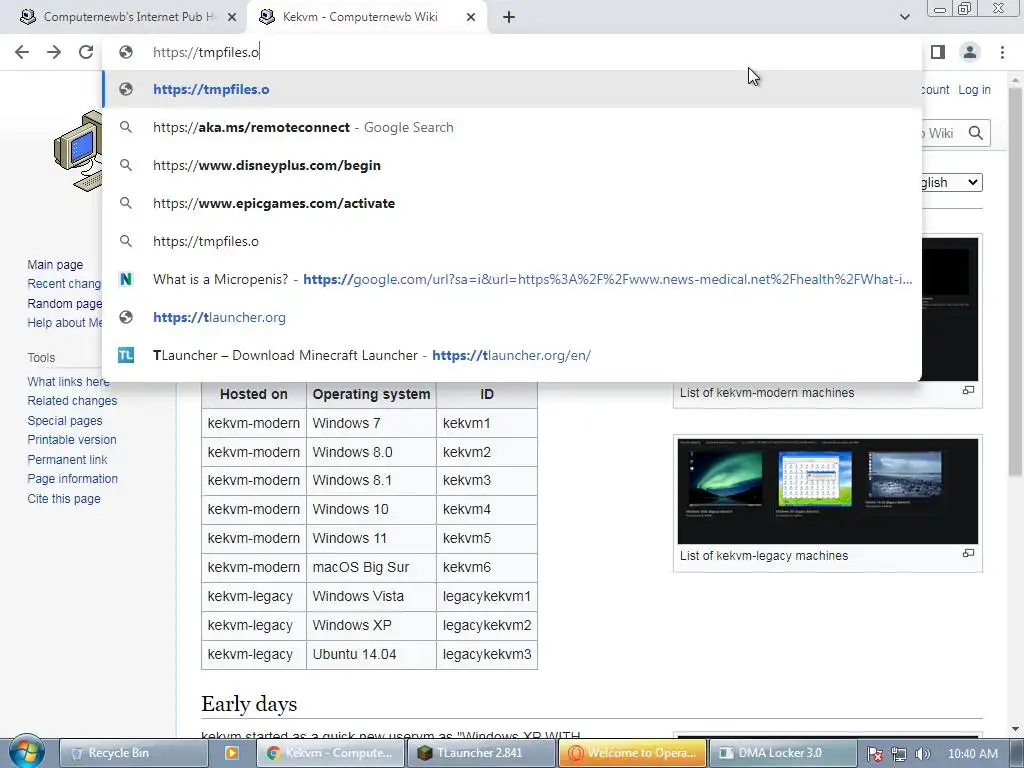This screenshot has width=1024, height=768.
Task: Click the volume speaker tray icon
Action: [x=922, y=754]
